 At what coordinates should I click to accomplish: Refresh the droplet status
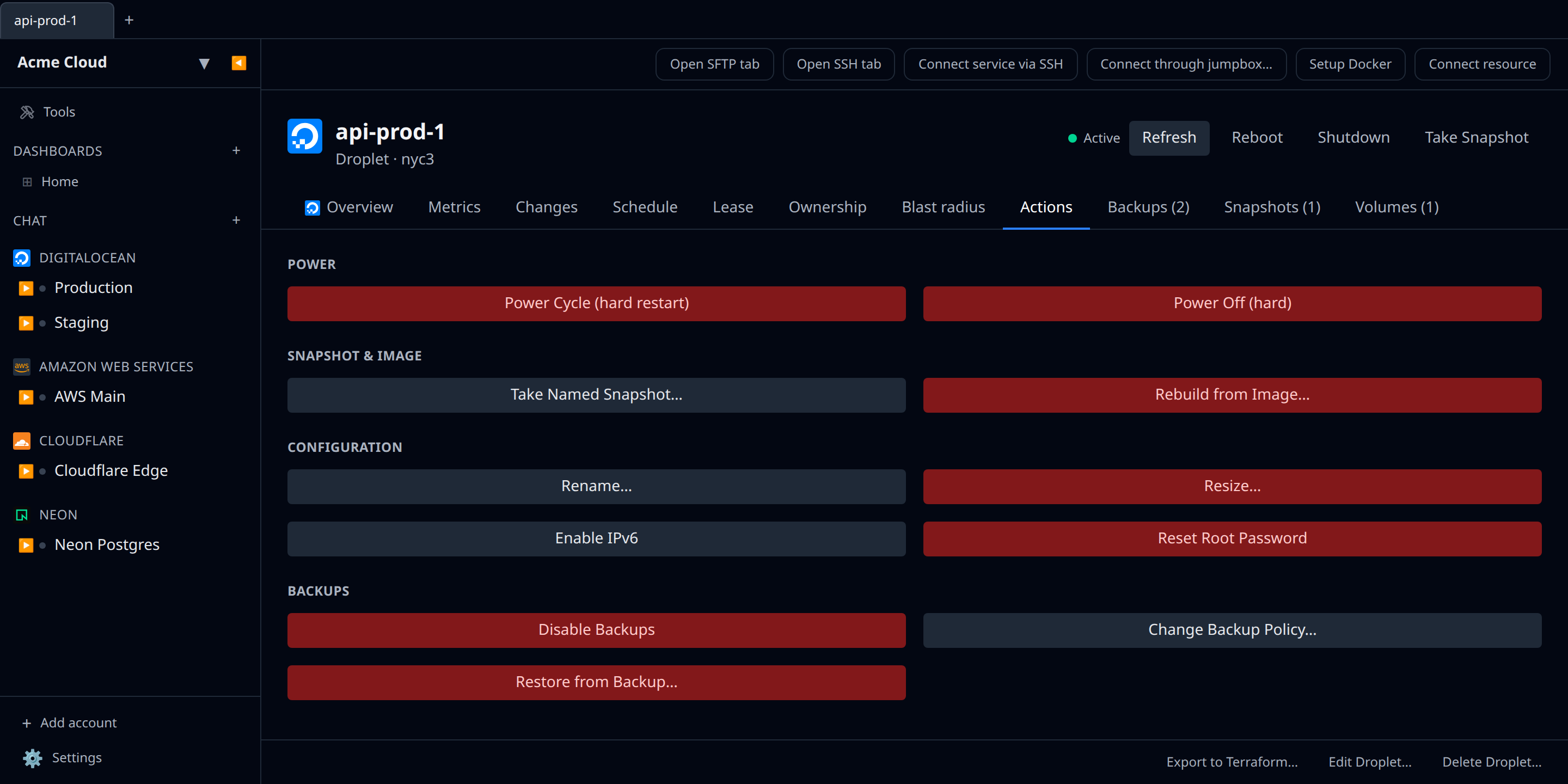coord(1169,138)
